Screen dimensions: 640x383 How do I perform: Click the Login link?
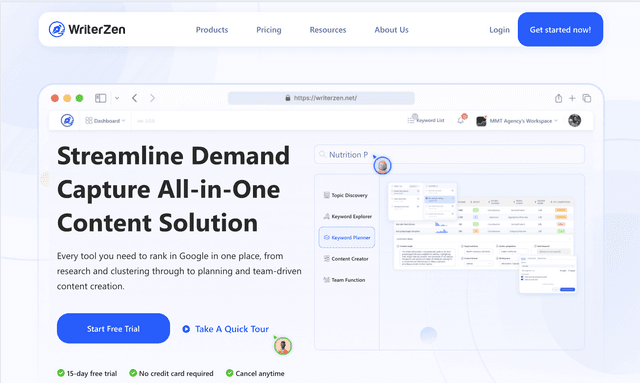pos(499,30)
